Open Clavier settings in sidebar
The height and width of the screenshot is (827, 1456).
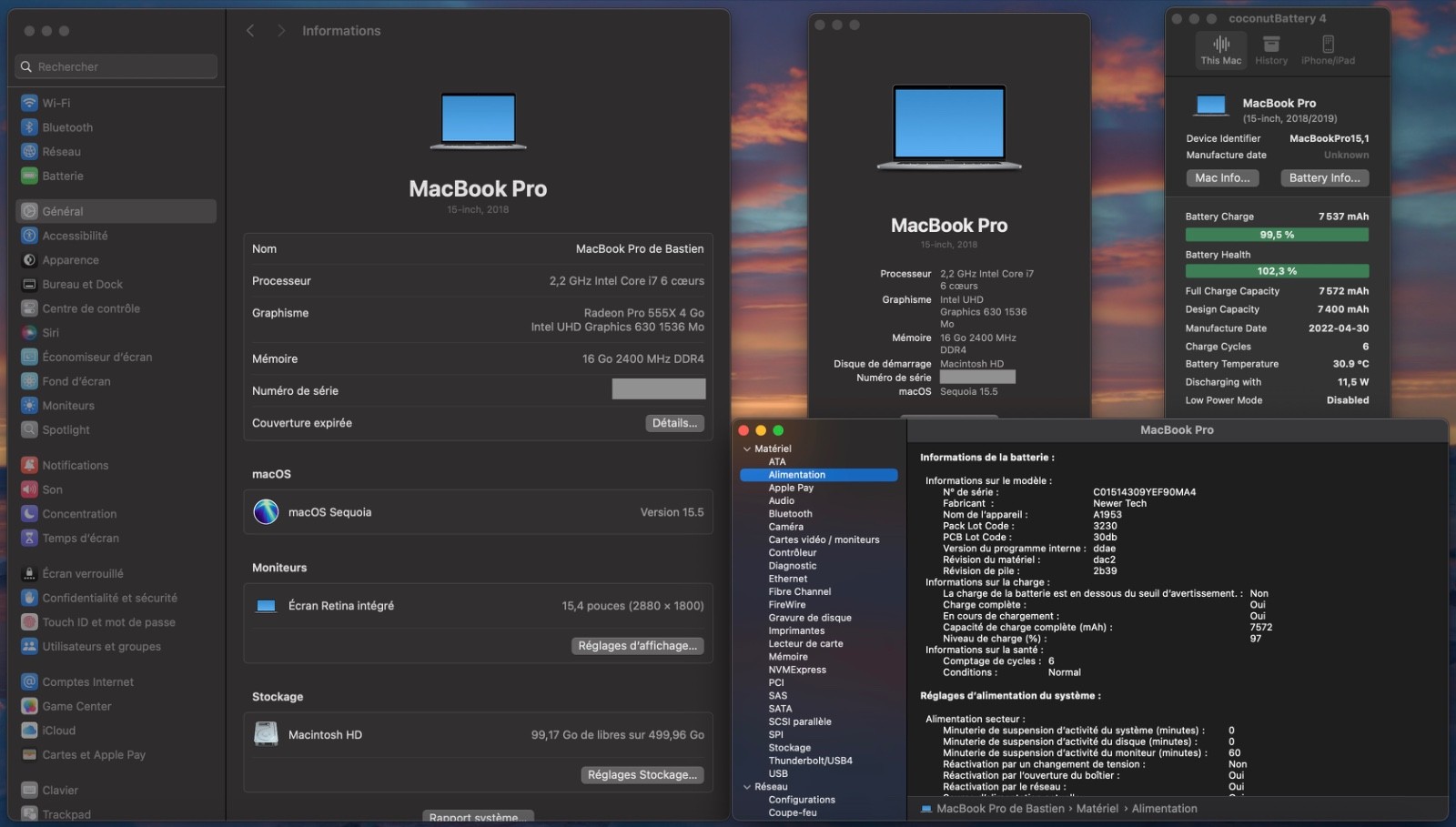(116, 791)
